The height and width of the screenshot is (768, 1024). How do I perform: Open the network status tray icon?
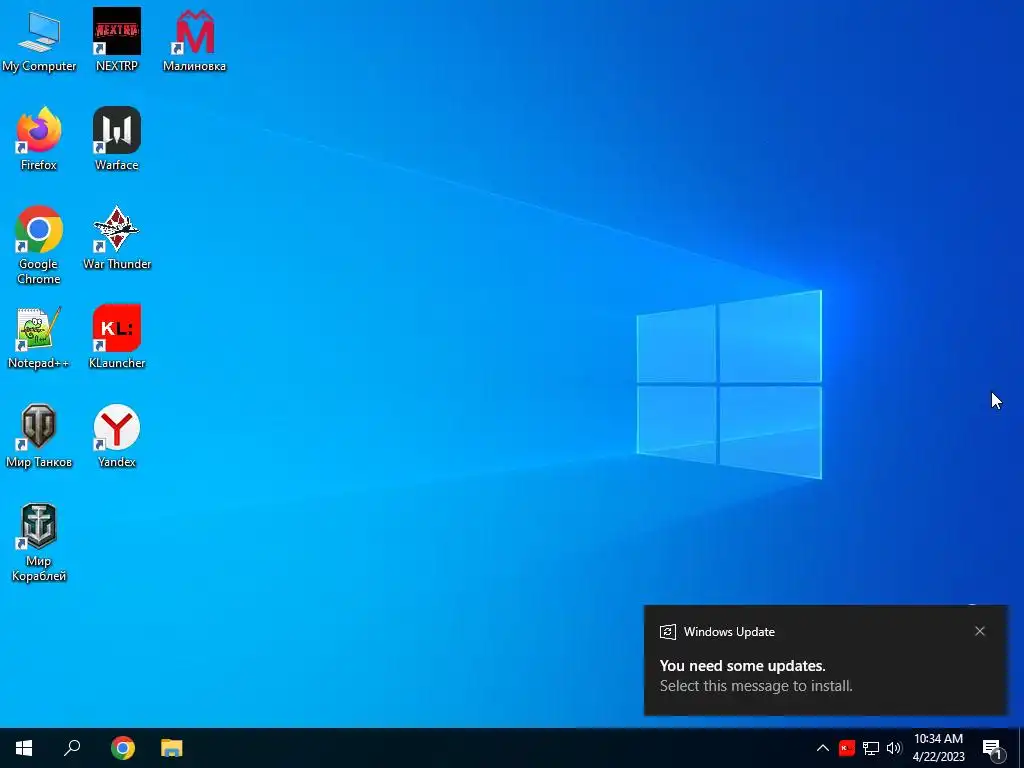click(x=871, y=748)
